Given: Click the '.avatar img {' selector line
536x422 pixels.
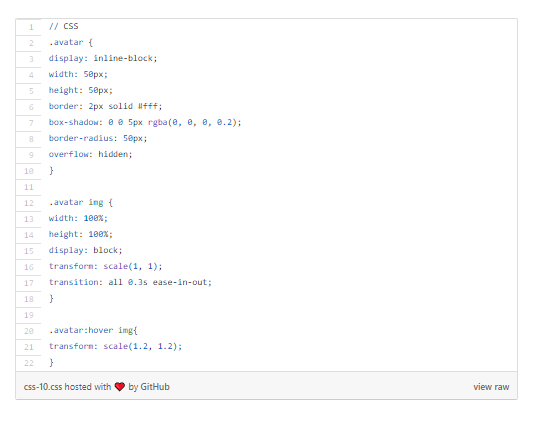Looking at the screenshot, I should click(81, 202).
